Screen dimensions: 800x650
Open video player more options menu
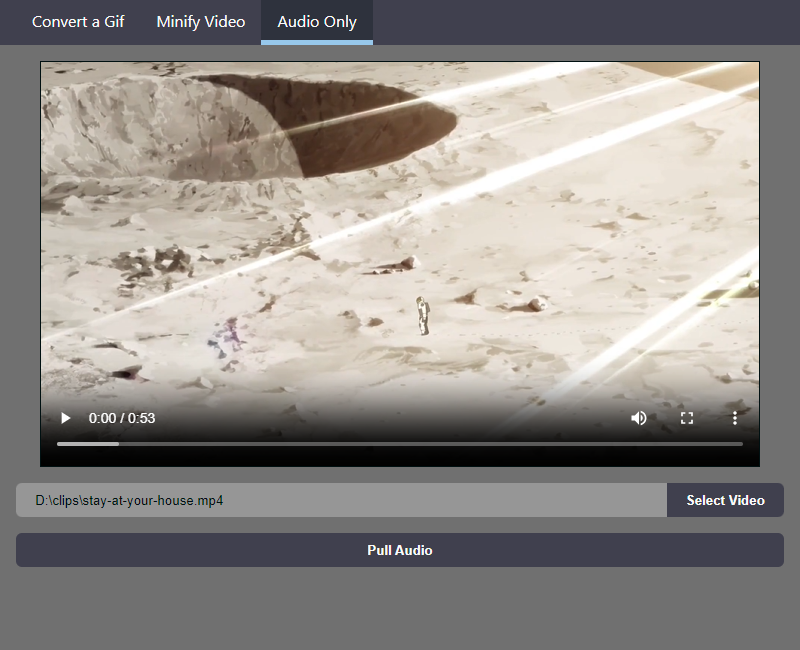[735, 418]
